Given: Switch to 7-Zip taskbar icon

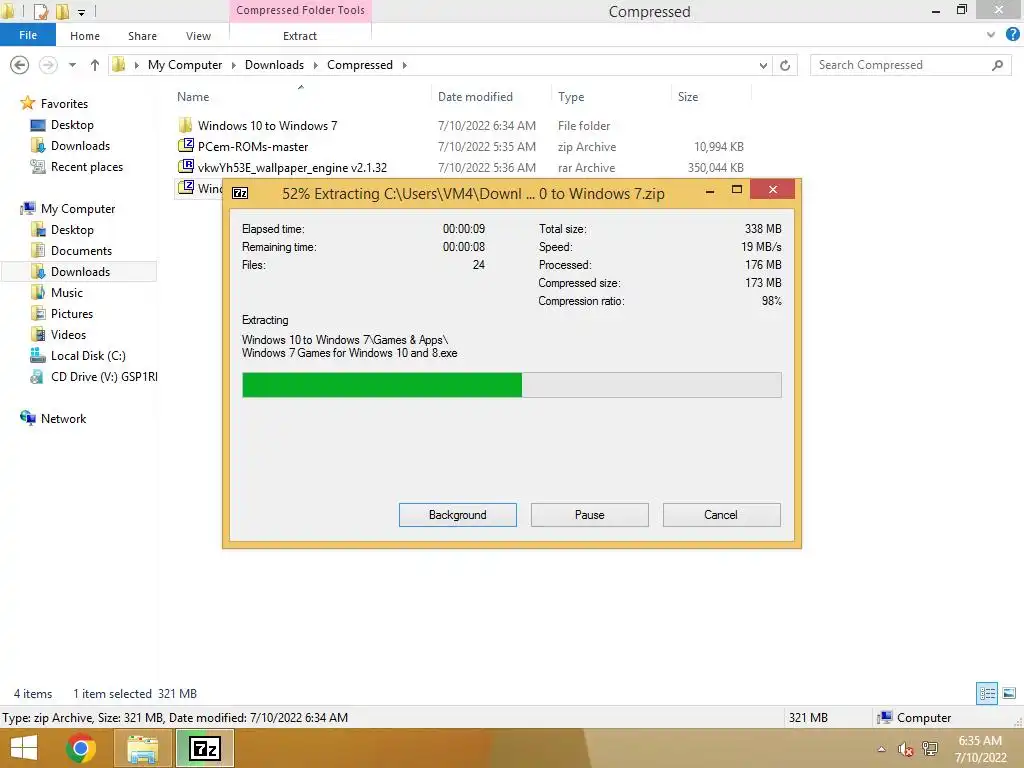Looking at the screenshot, I should click(205, 748).
